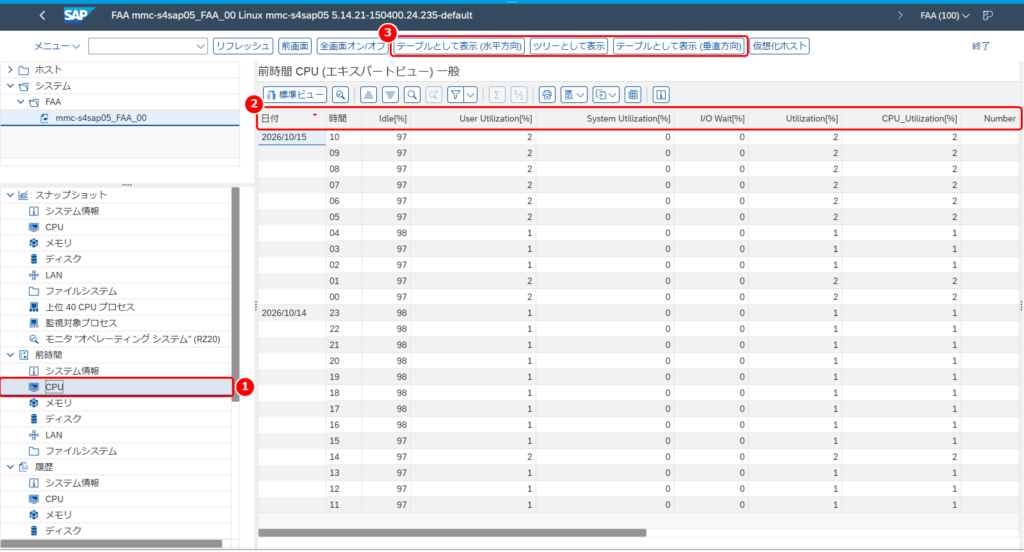
Task: Collapse the スナップショット section
Action: pyautogui.click(x=10, y=195)
